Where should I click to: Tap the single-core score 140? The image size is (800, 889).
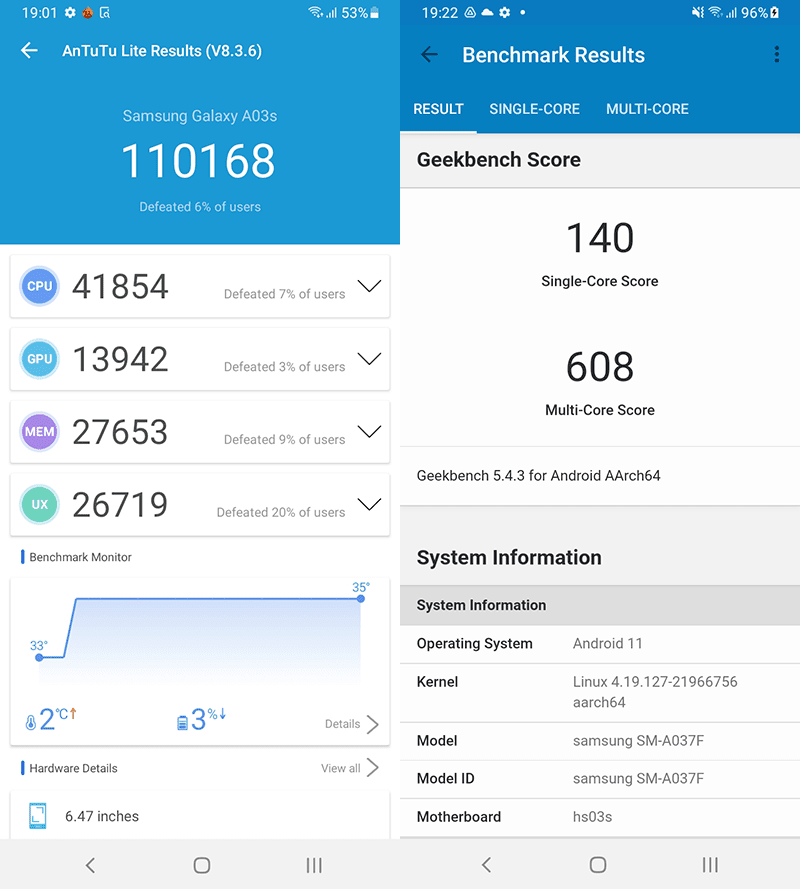(x=600, y=238)
